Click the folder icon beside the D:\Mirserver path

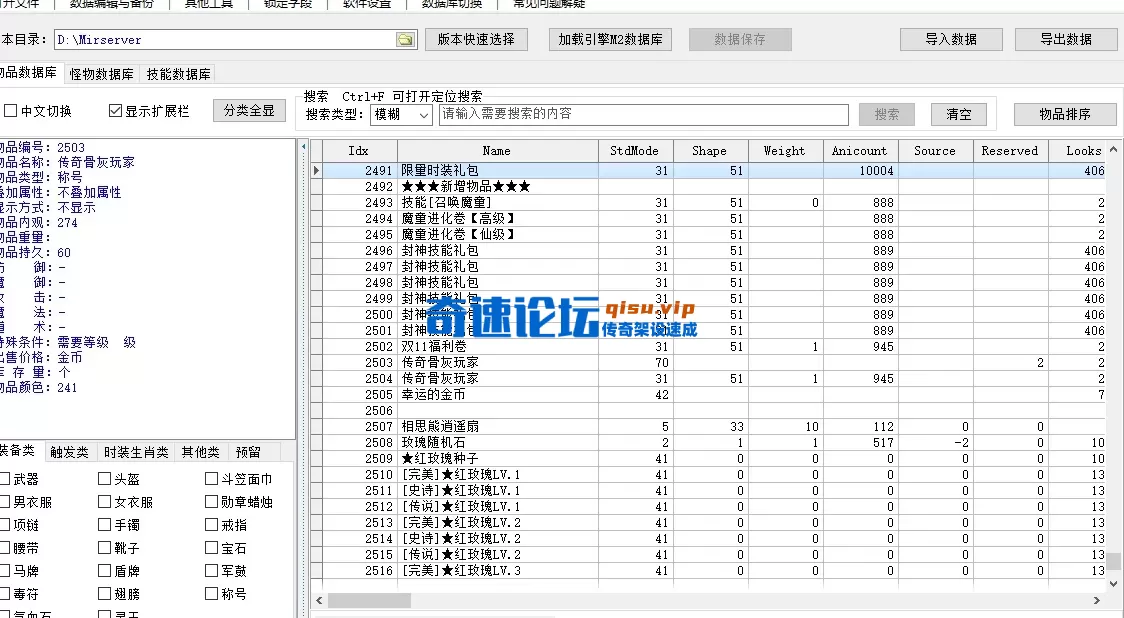point(404,41)
